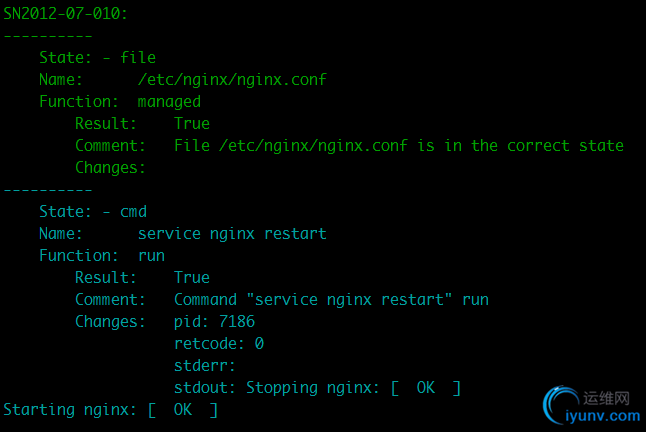Click True in the cyan Result line
The width and height of the screenshot is (646, 432).
192,278
